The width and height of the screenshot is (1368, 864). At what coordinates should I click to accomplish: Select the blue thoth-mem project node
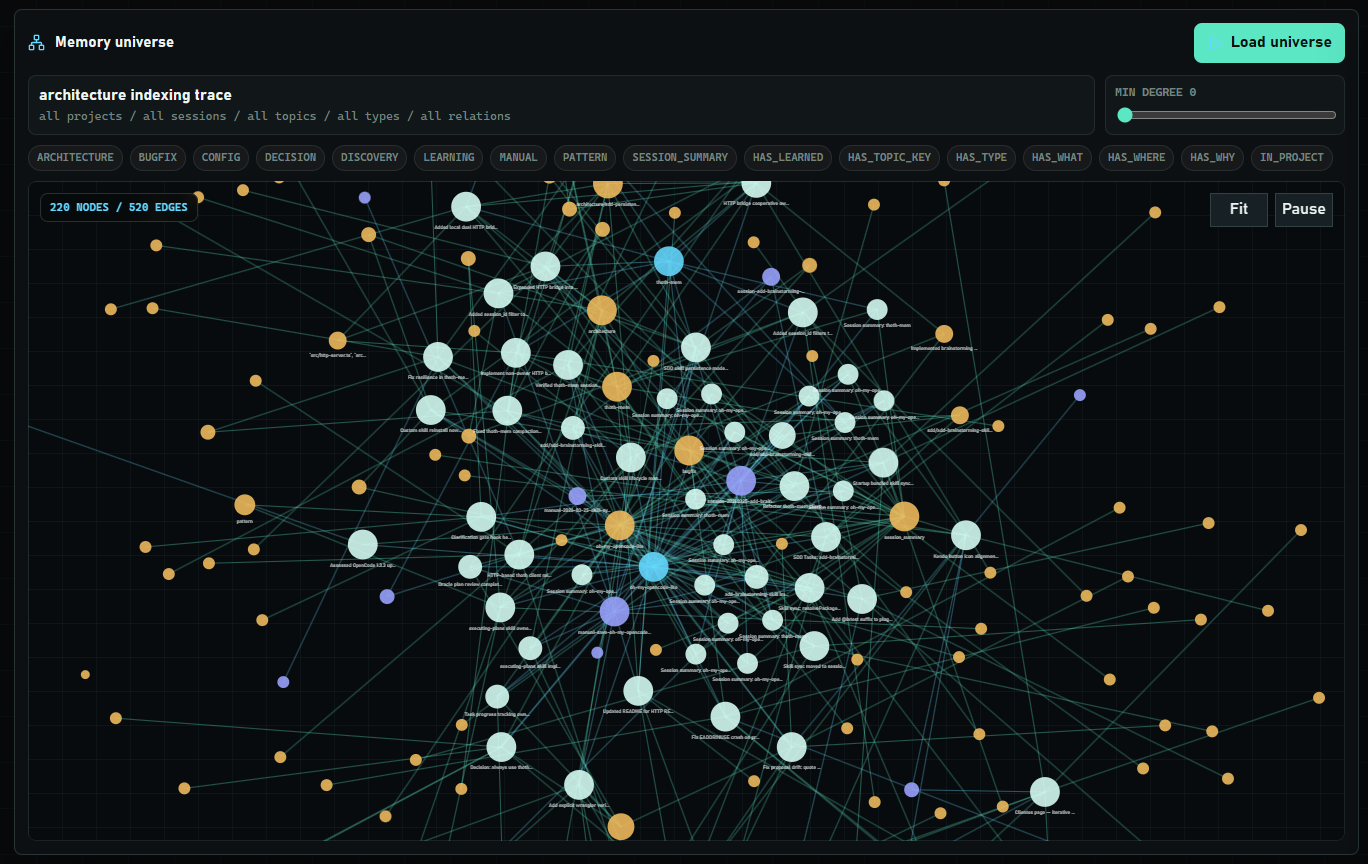pyautogui.click(x=669, y=262)
